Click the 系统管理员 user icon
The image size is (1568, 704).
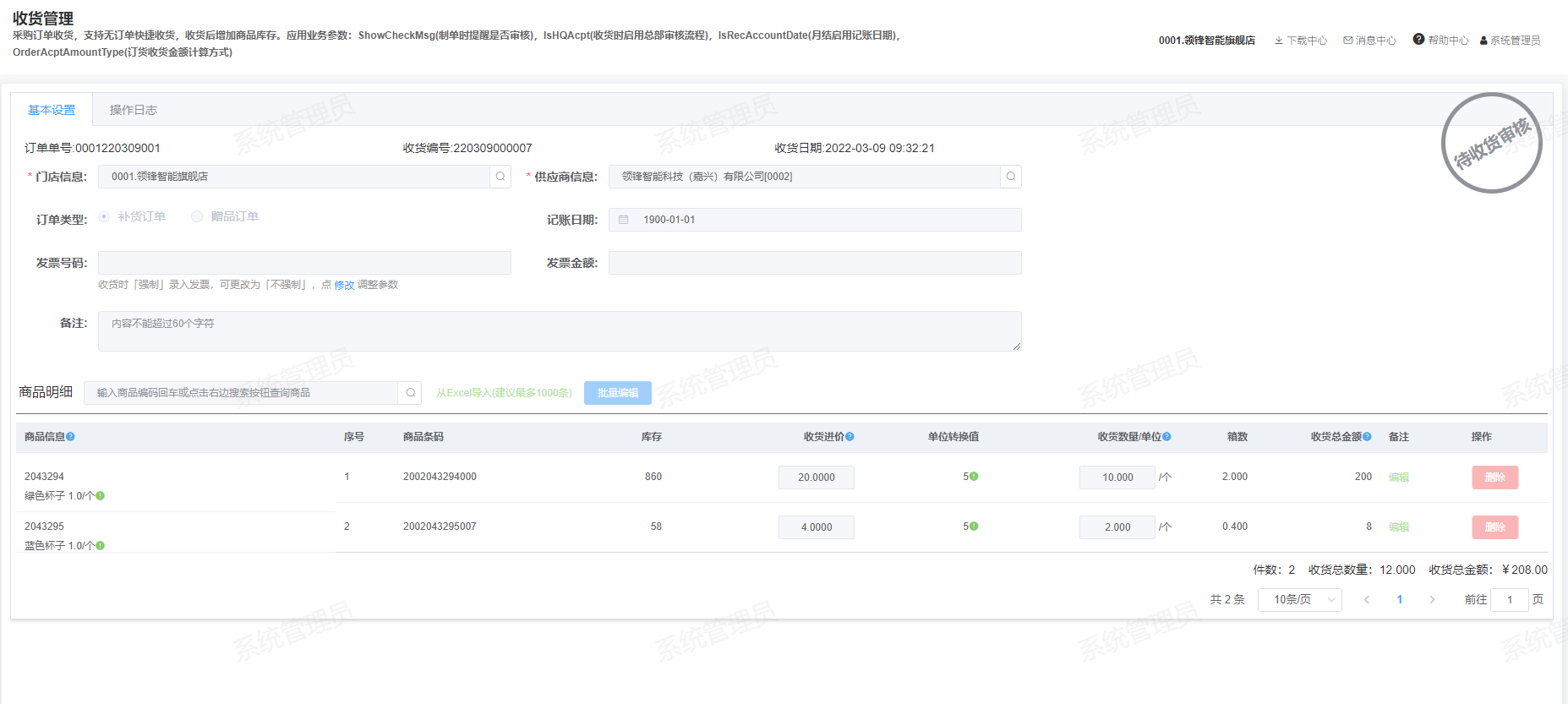pyautogui.click(x=1483, y=41)
